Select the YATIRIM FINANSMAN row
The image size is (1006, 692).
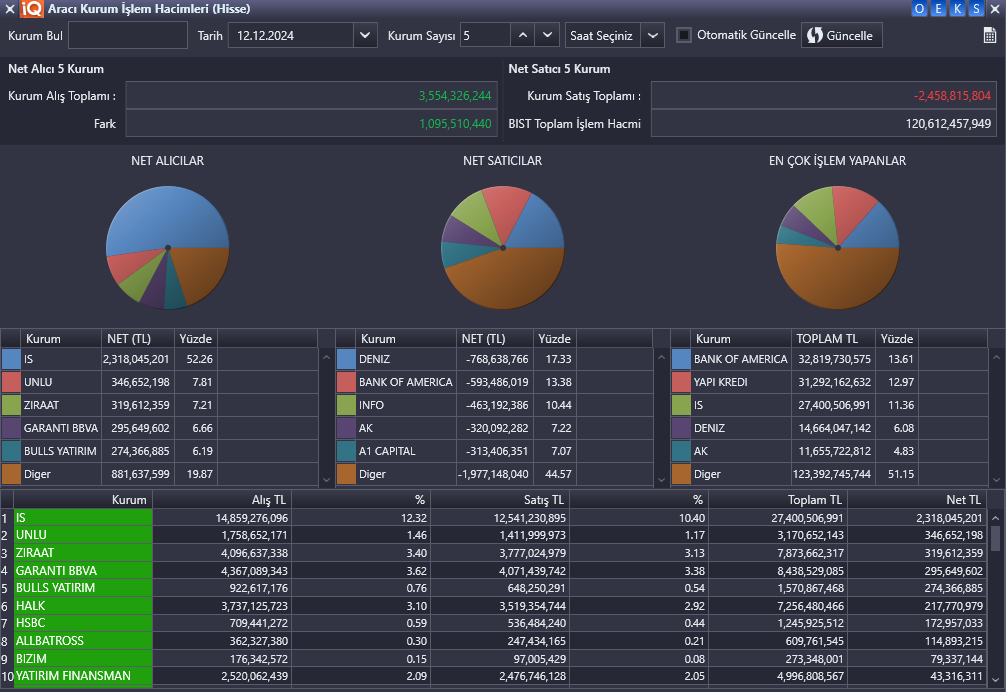click(493, 676)
